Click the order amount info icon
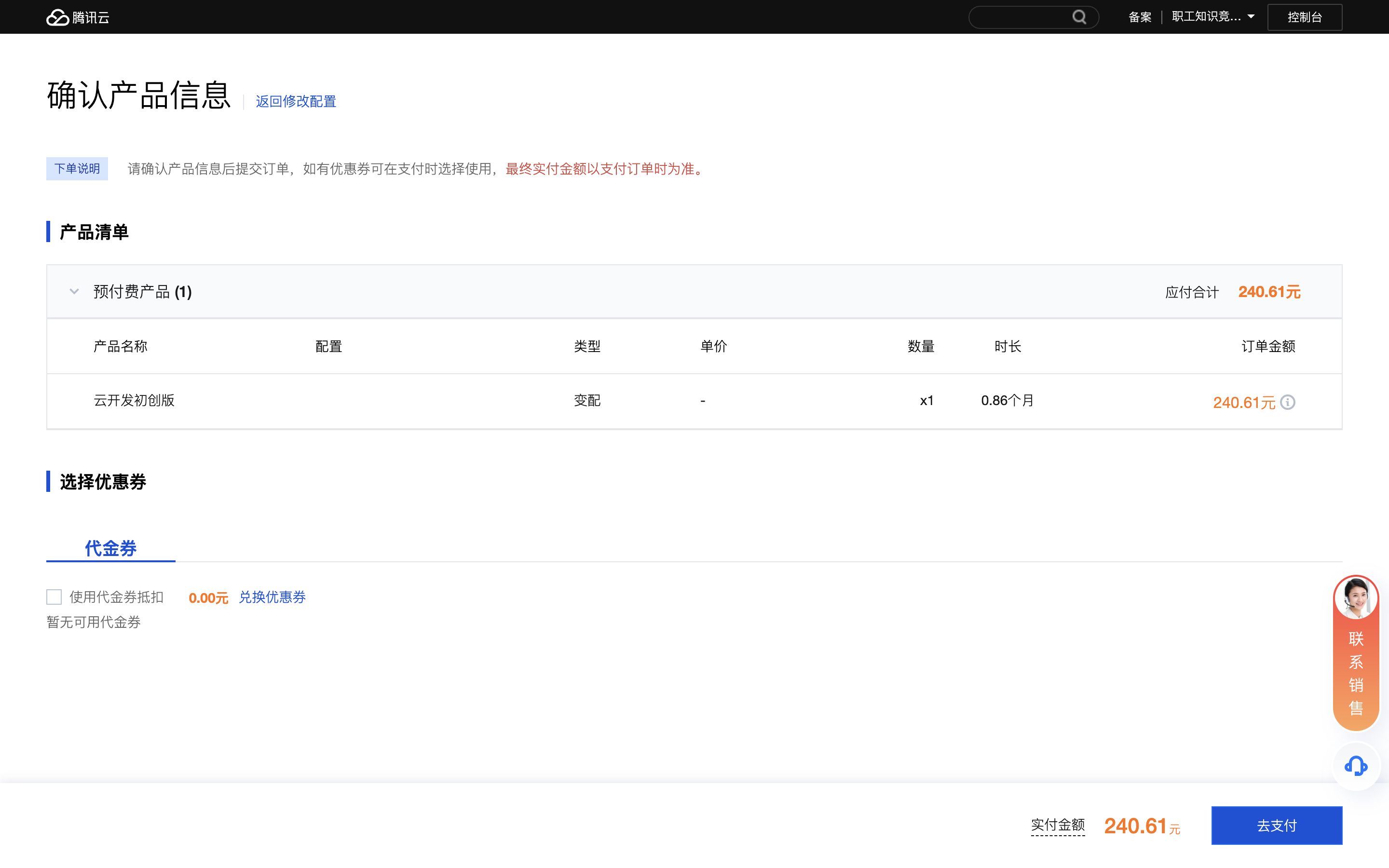 (x=1287, y=402)
